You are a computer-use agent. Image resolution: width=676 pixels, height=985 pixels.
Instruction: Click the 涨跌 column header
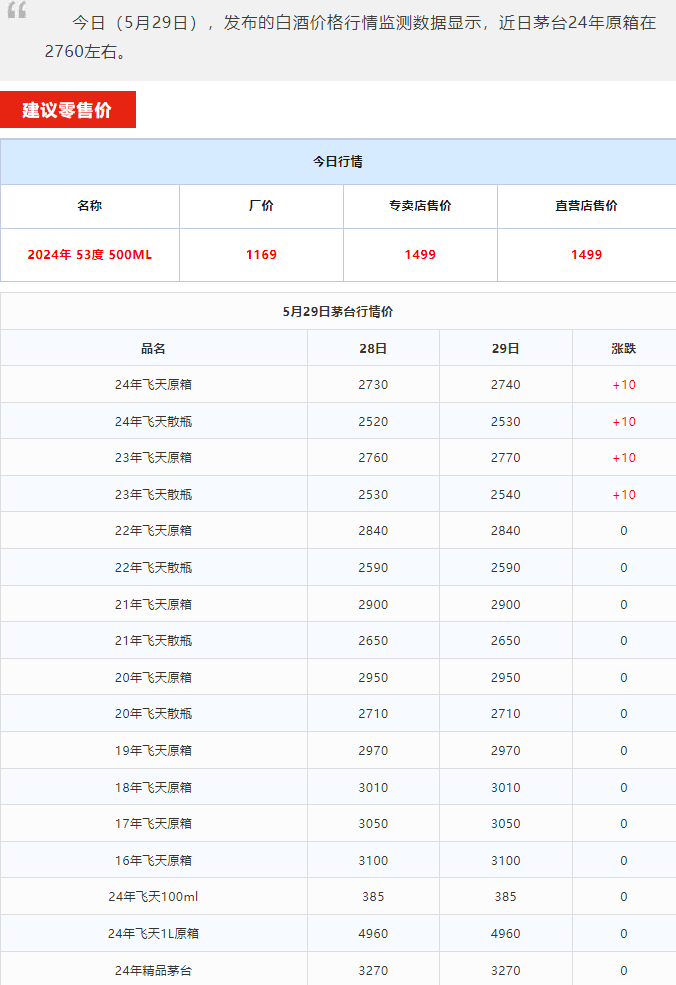tap(623, 349)
